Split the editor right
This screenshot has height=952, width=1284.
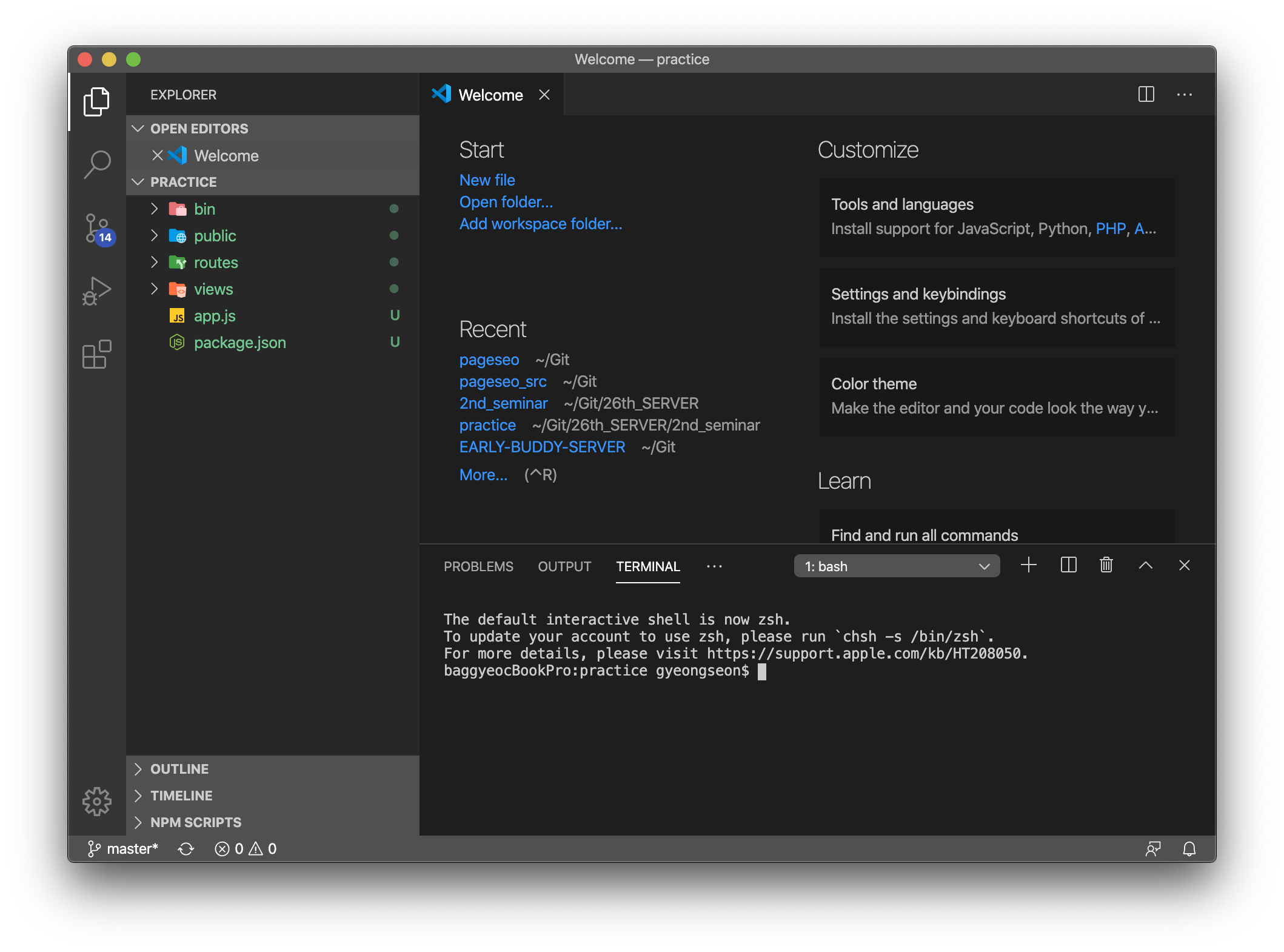point(1146,95)
